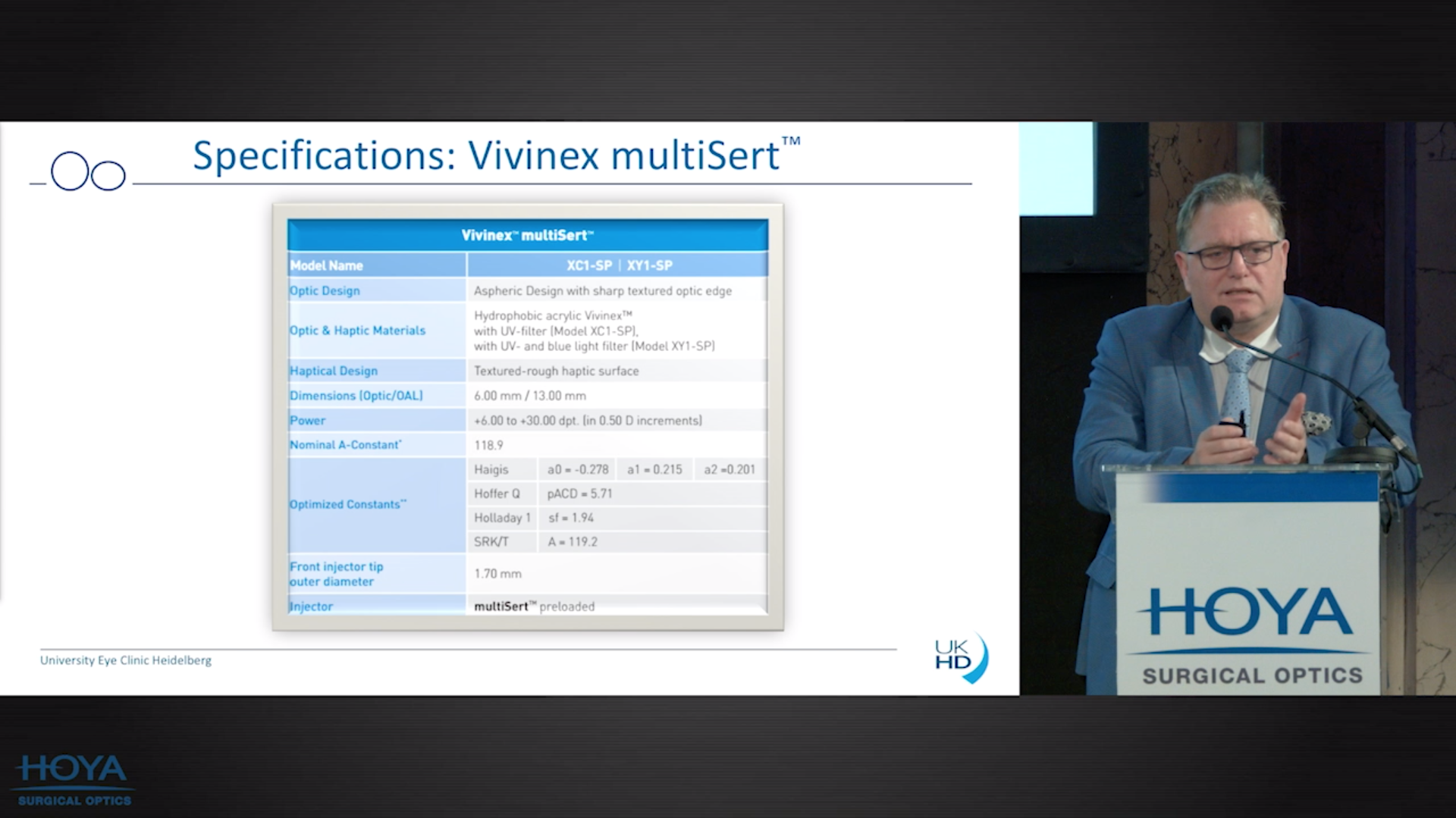This screenshot has height=818, width=1456.
Task: Click the Optic Design row label
Action: click(325, 290)
